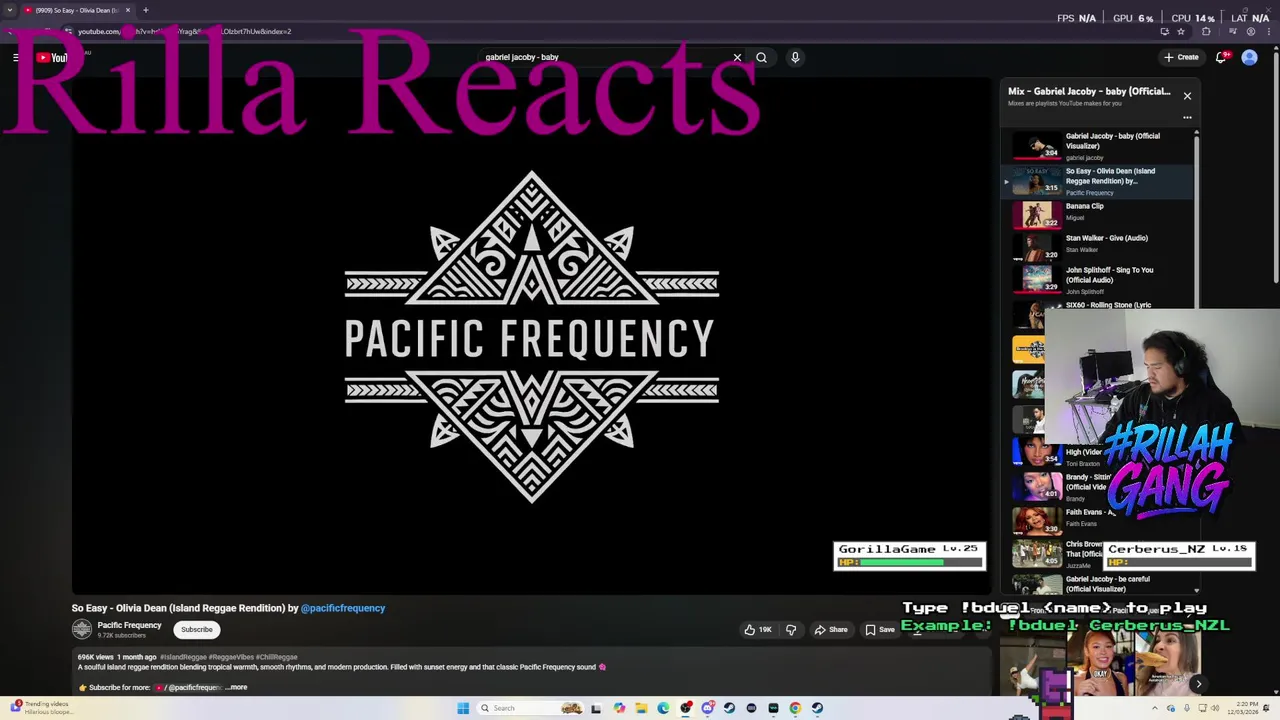This screenshot has height=720, width=1280.
Task: Click the '9.72K subscribers' text
Action: click(x=121, y=636)
